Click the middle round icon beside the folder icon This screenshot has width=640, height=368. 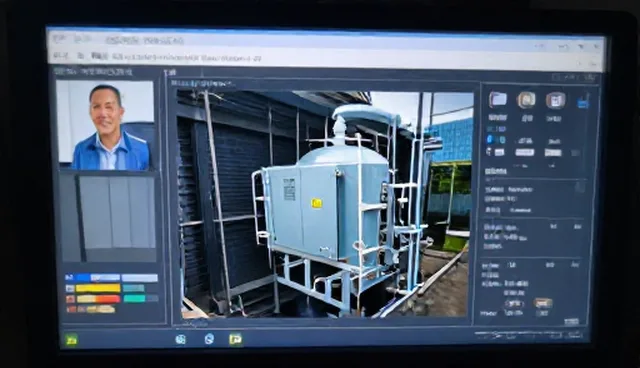click(526, 100)
